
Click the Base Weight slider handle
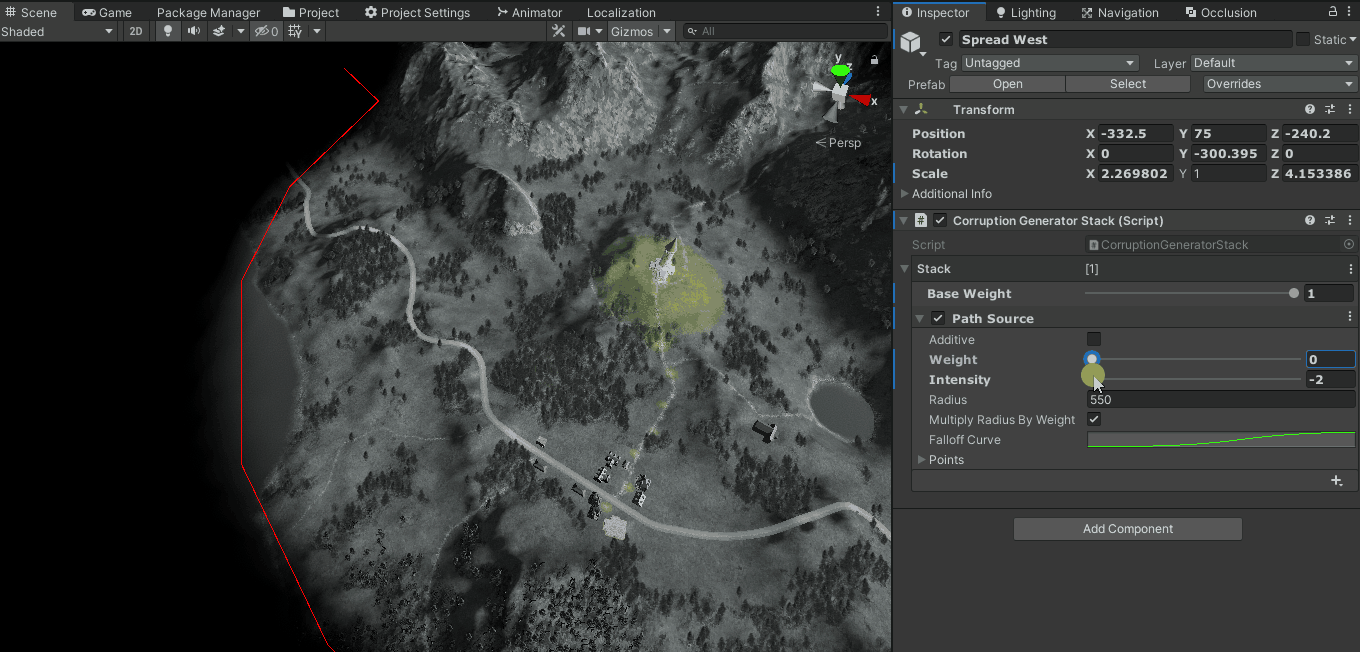pos(1294,294)
